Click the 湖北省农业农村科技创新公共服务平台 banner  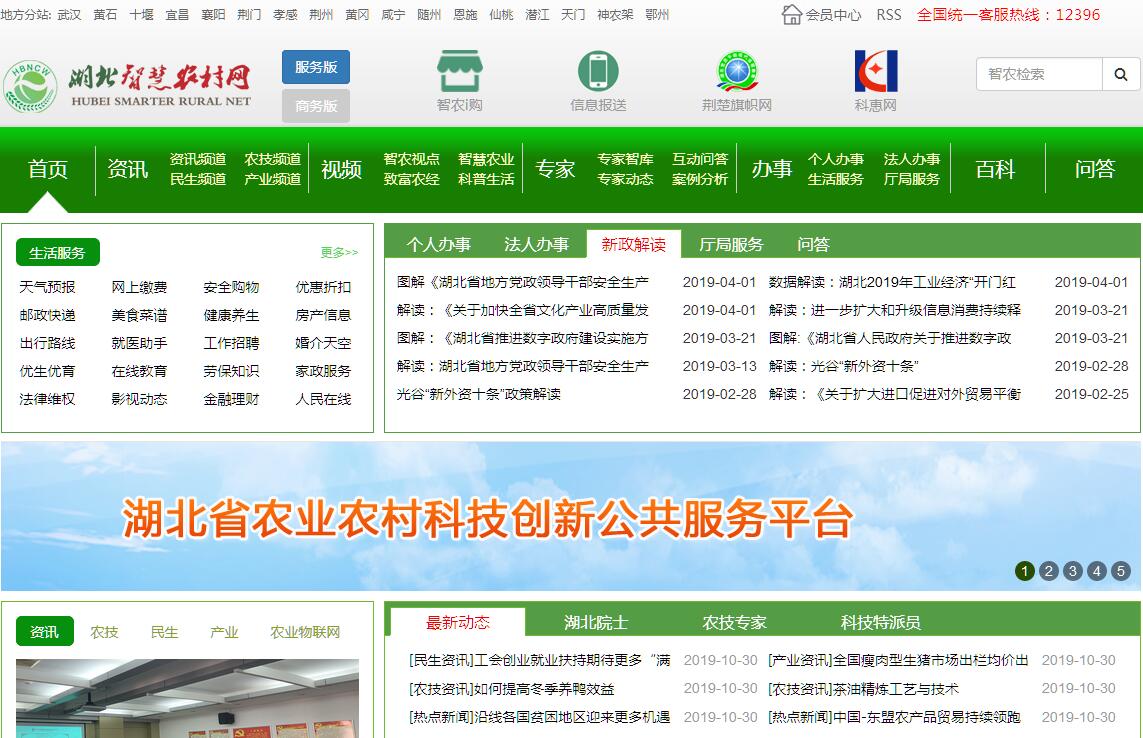click(488, 518)
